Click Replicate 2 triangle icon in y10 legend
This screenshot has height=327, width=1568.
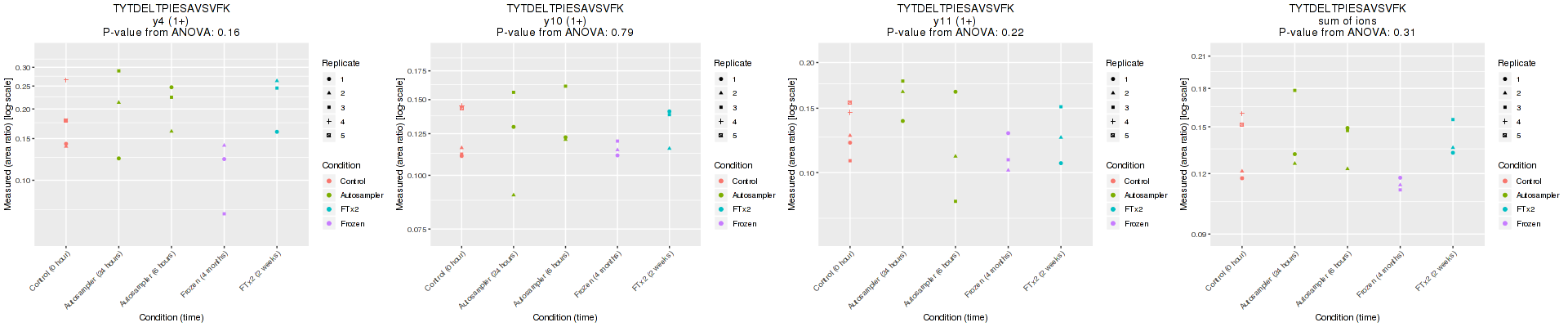click(720, 93)
